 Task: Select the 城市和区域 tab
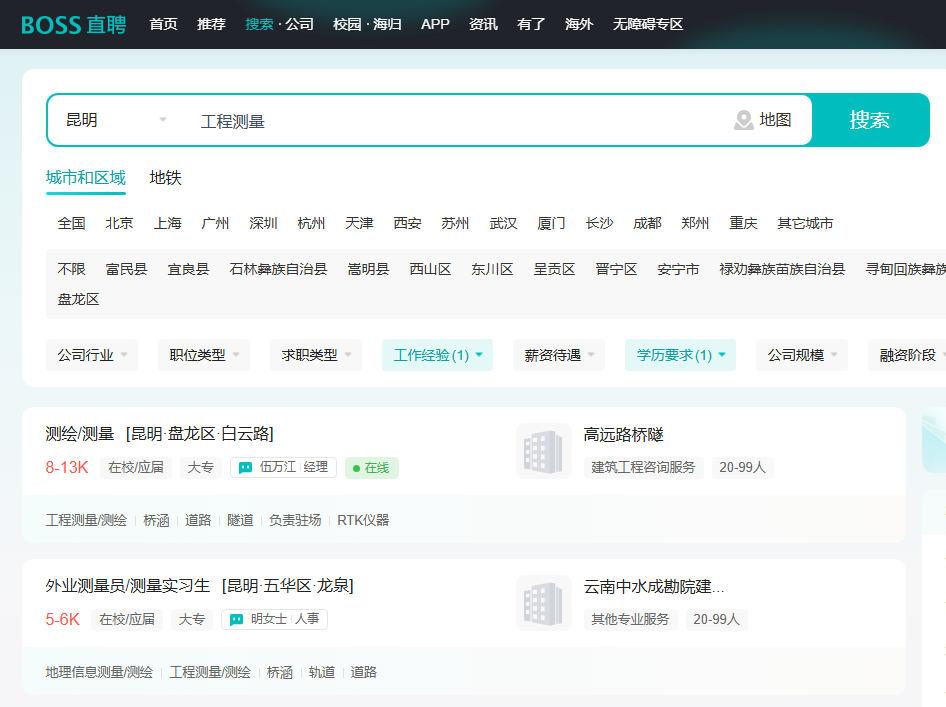pos(86,178)
